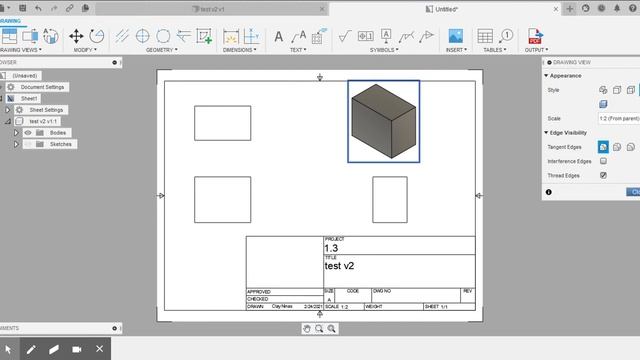The width and height of the screenshot is (640, 360).
Task: Click the Undo arrow
Action: coord(38,8)
